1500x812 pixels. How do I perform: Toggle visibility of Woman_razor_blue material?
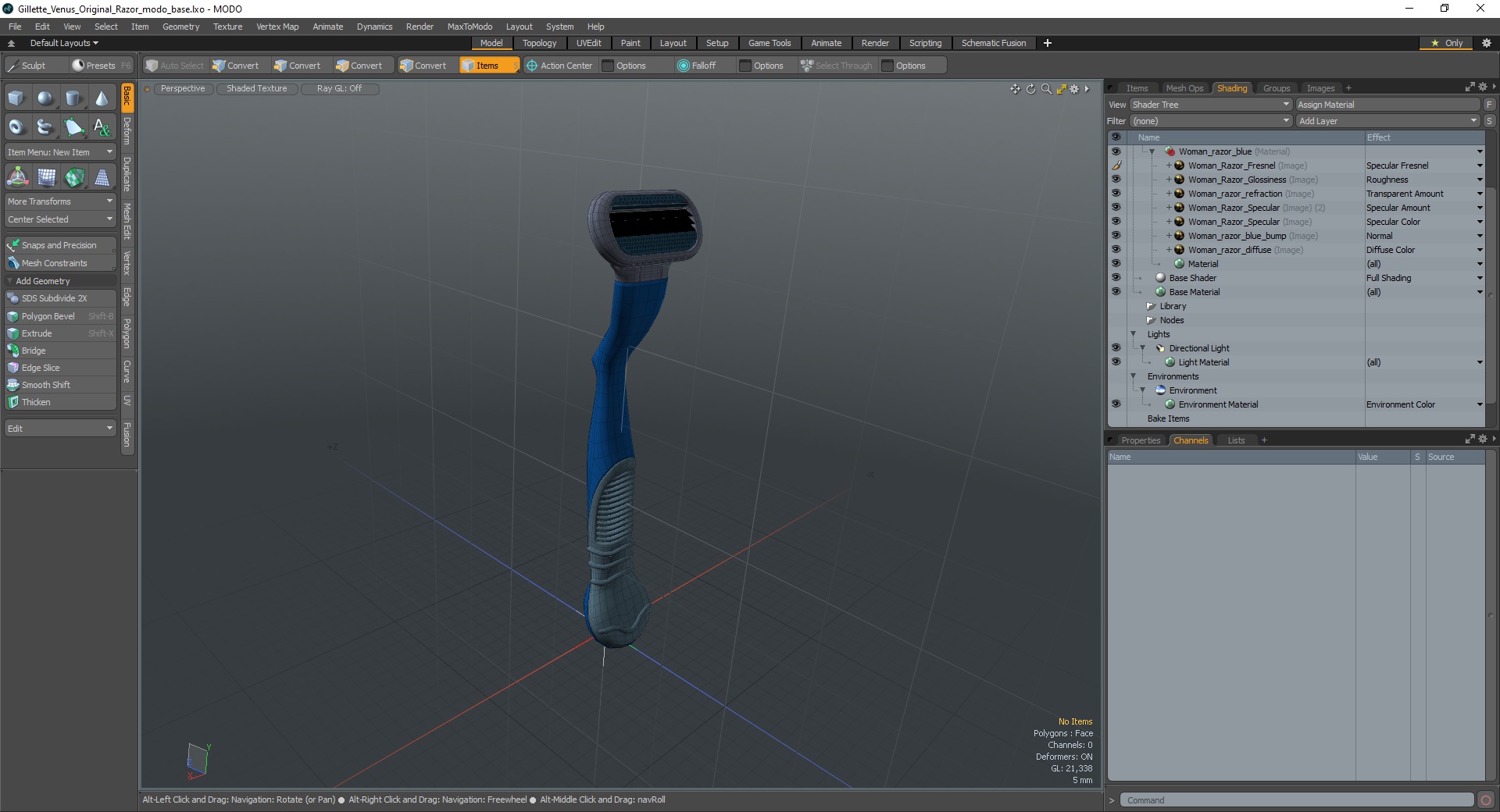coord(1116,151)
